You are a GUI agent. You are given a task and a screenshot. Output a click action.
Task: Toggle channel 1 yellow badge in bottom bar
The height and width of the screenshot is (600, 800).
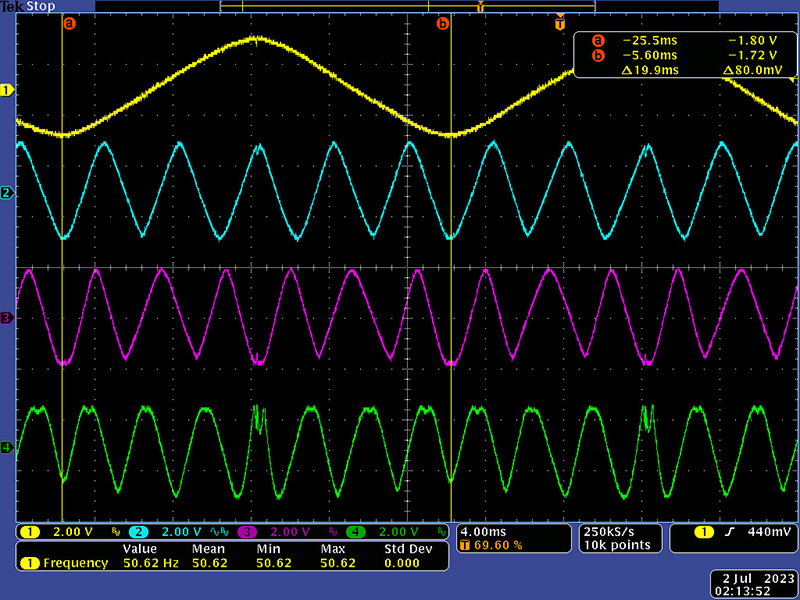click(x=30, y=531)
